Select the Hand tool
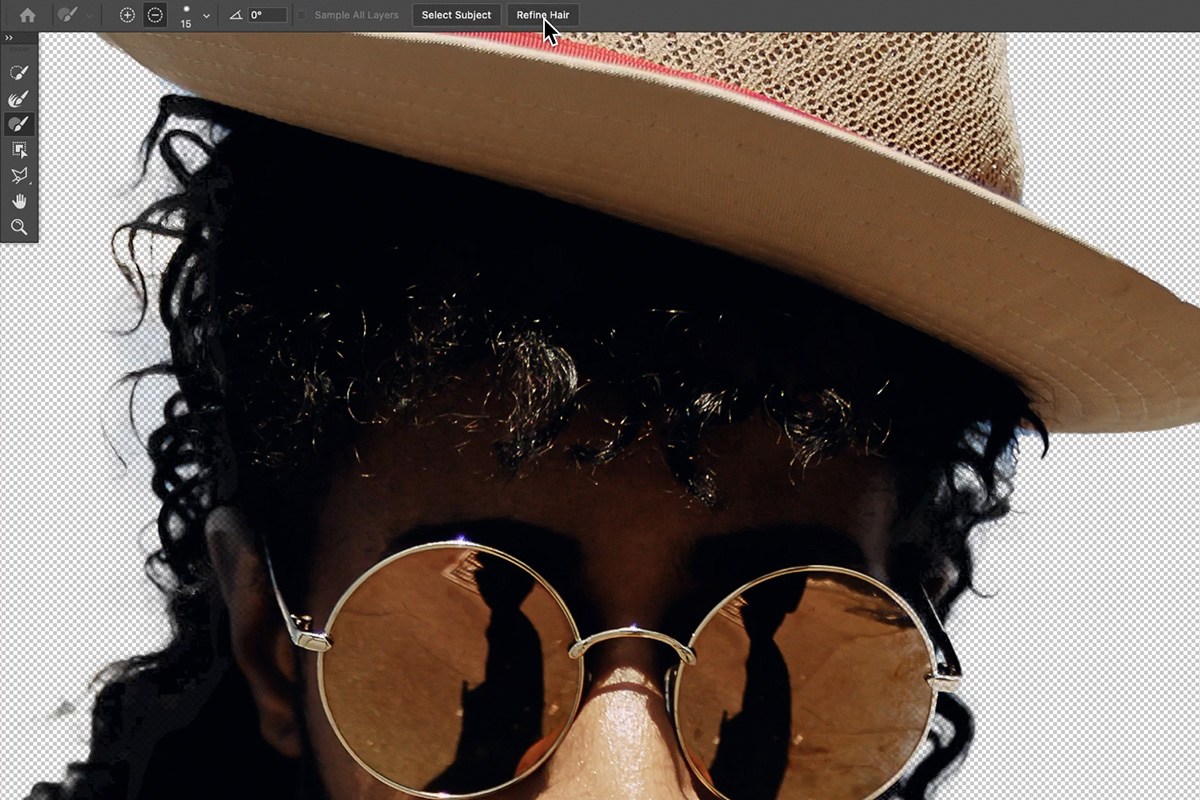 [19, 201]
